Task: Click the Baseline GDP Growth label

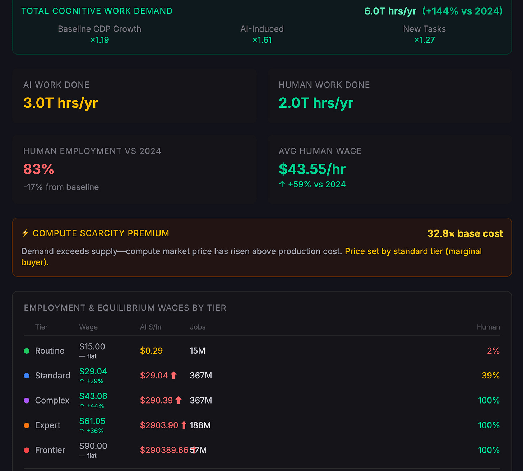Action: [100, 29]
